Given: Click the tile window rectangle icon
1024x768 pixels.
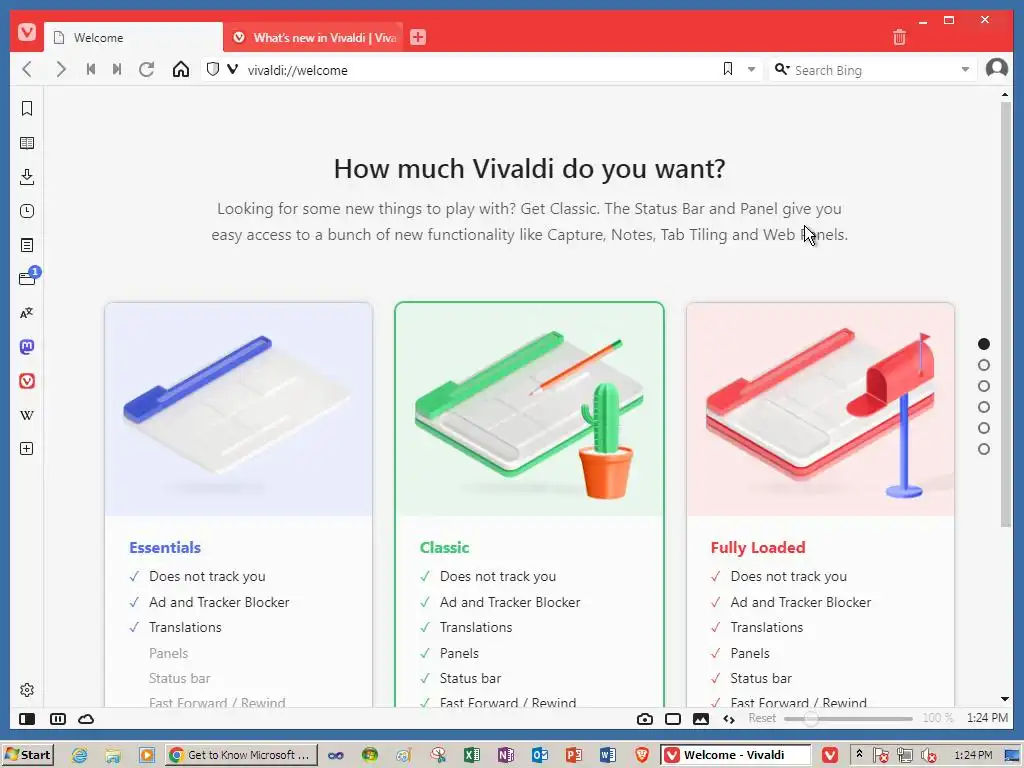Looking at the screenshot, I should (x=673, y=719).
